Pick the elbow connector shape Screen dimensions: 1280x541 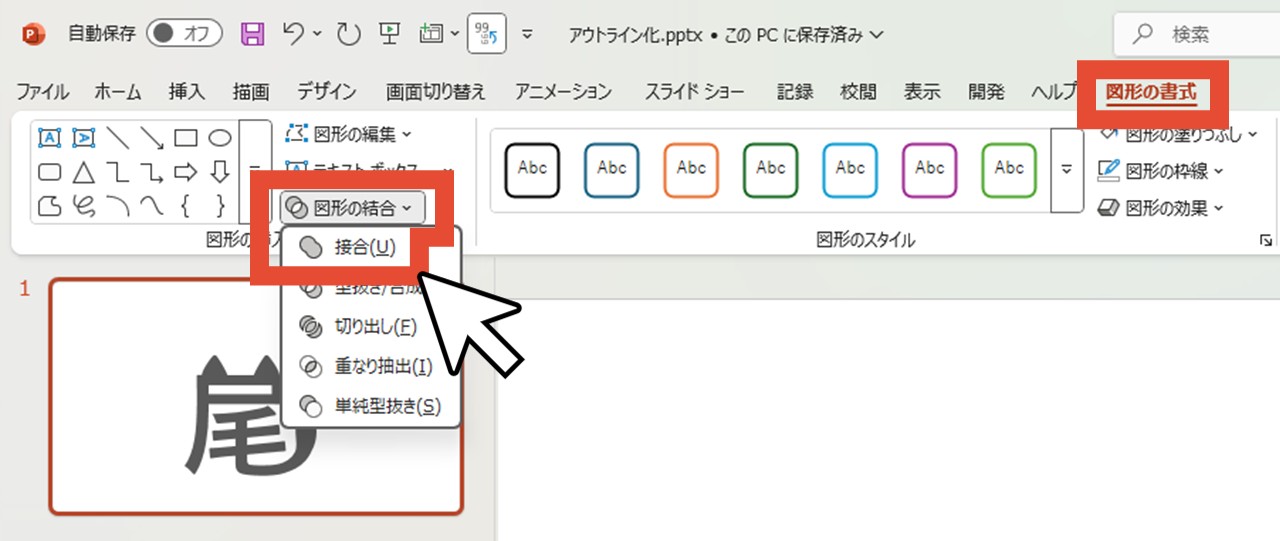(117, 172)
